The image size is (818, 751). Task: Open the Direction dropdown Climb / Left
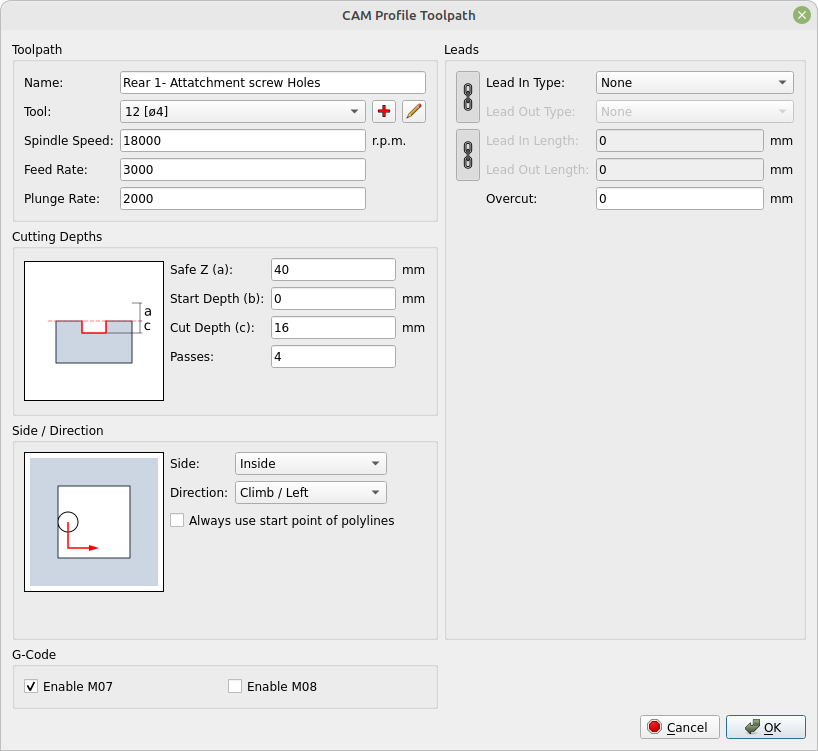[x=310, y=492]
